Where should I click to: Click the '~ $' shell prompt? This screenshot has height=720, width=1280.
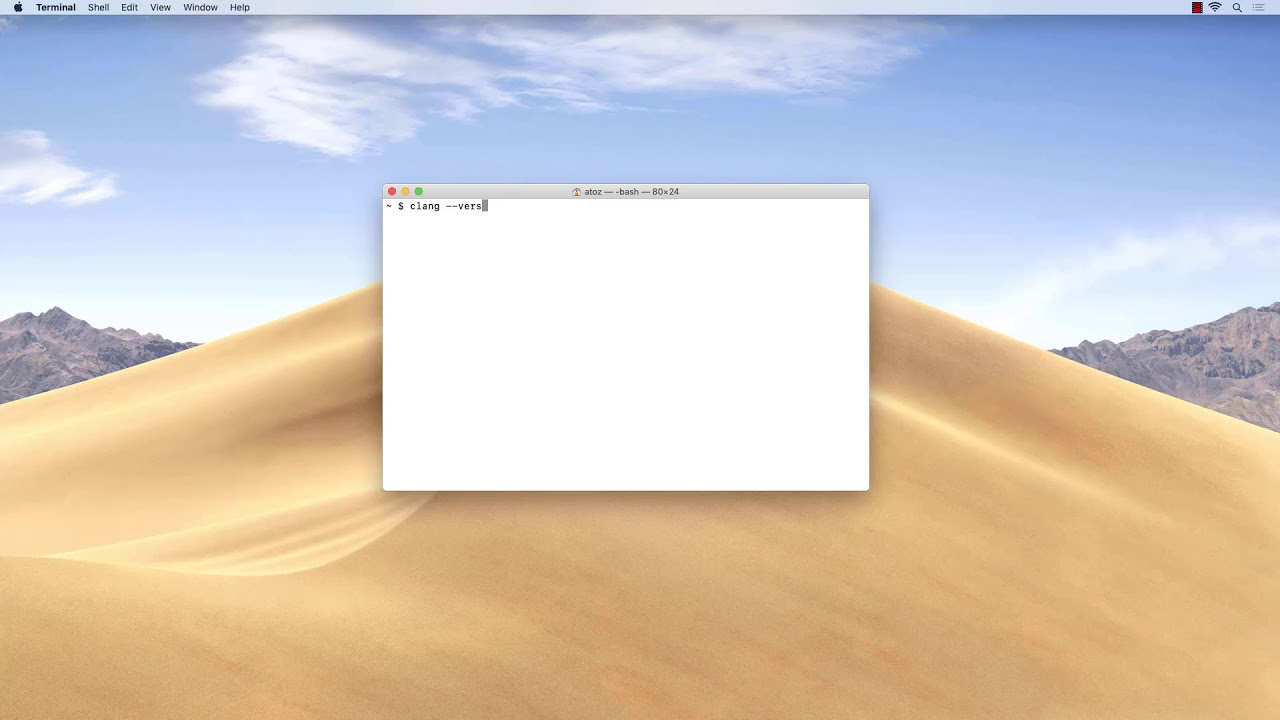point(395,206)
